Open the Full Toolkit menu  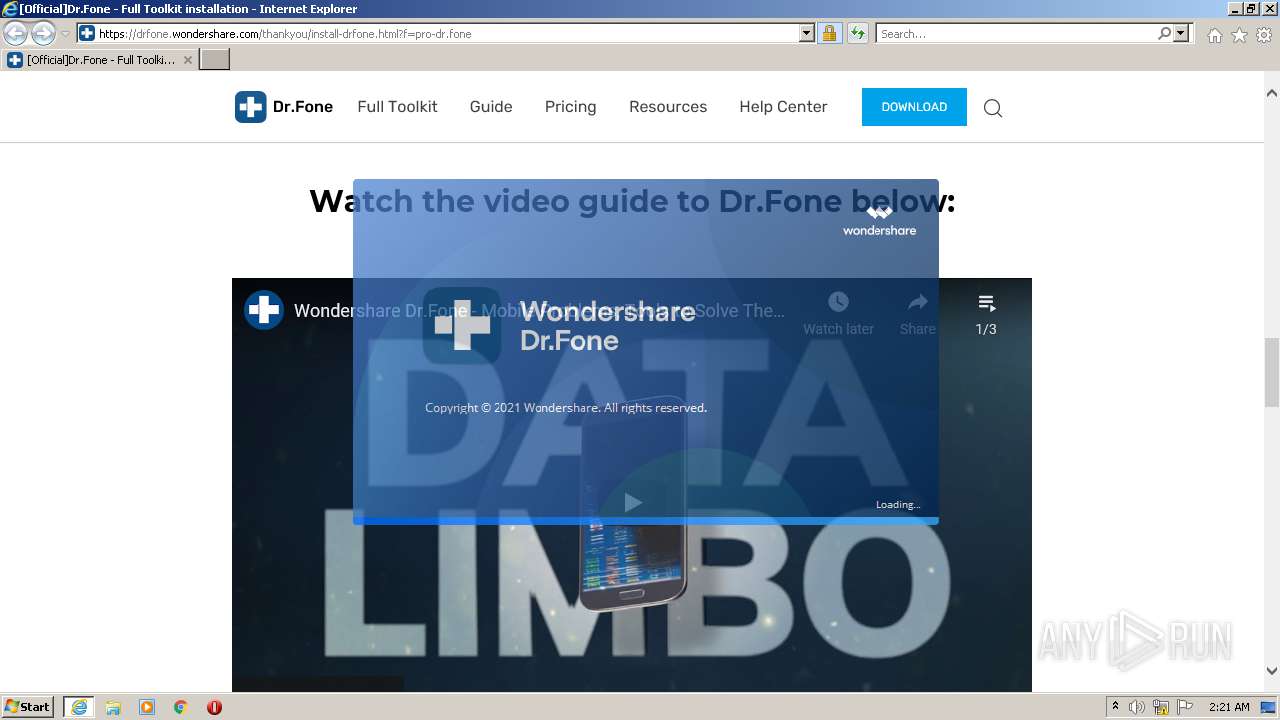coord(397,107)
